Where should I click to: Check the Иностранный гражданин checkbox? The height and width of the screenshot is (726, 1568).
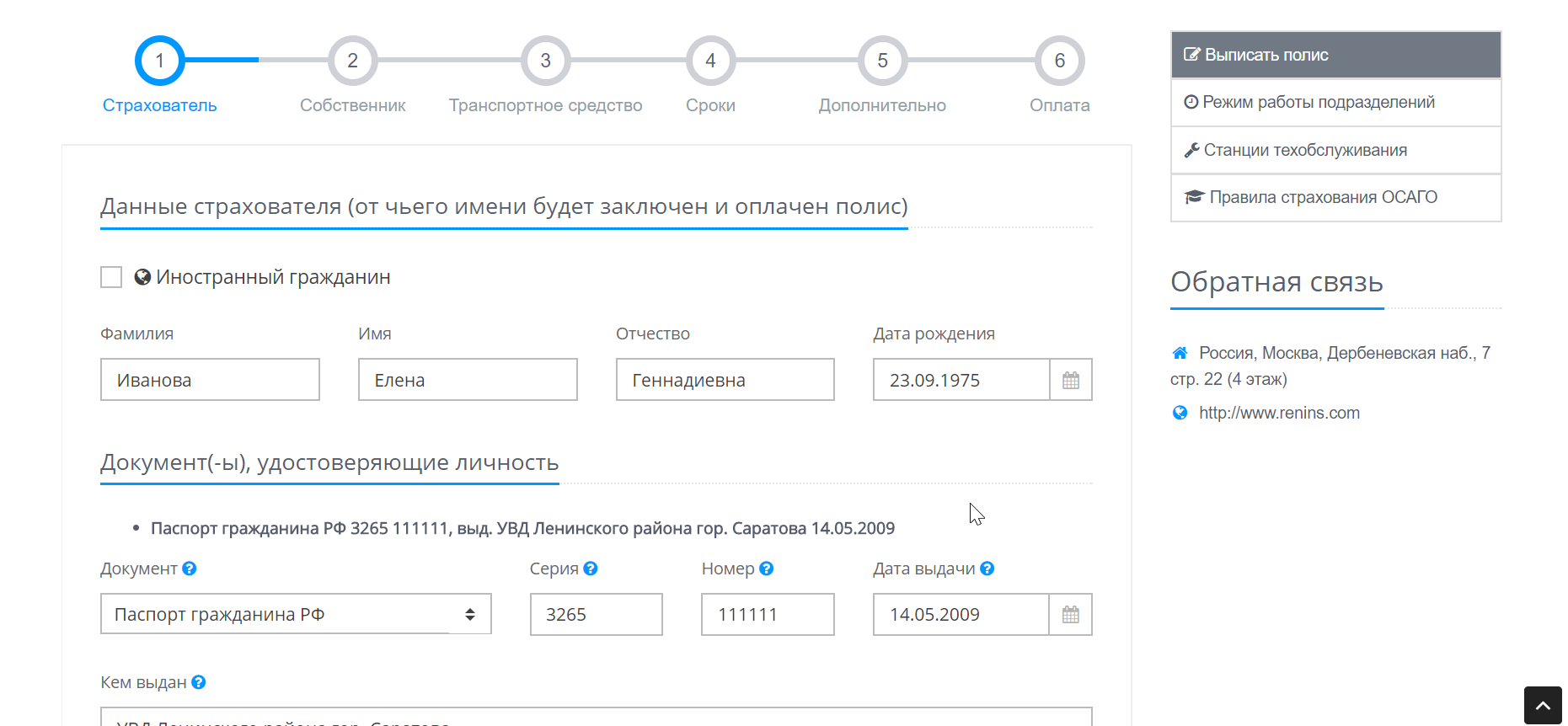[x=111, y=277]
